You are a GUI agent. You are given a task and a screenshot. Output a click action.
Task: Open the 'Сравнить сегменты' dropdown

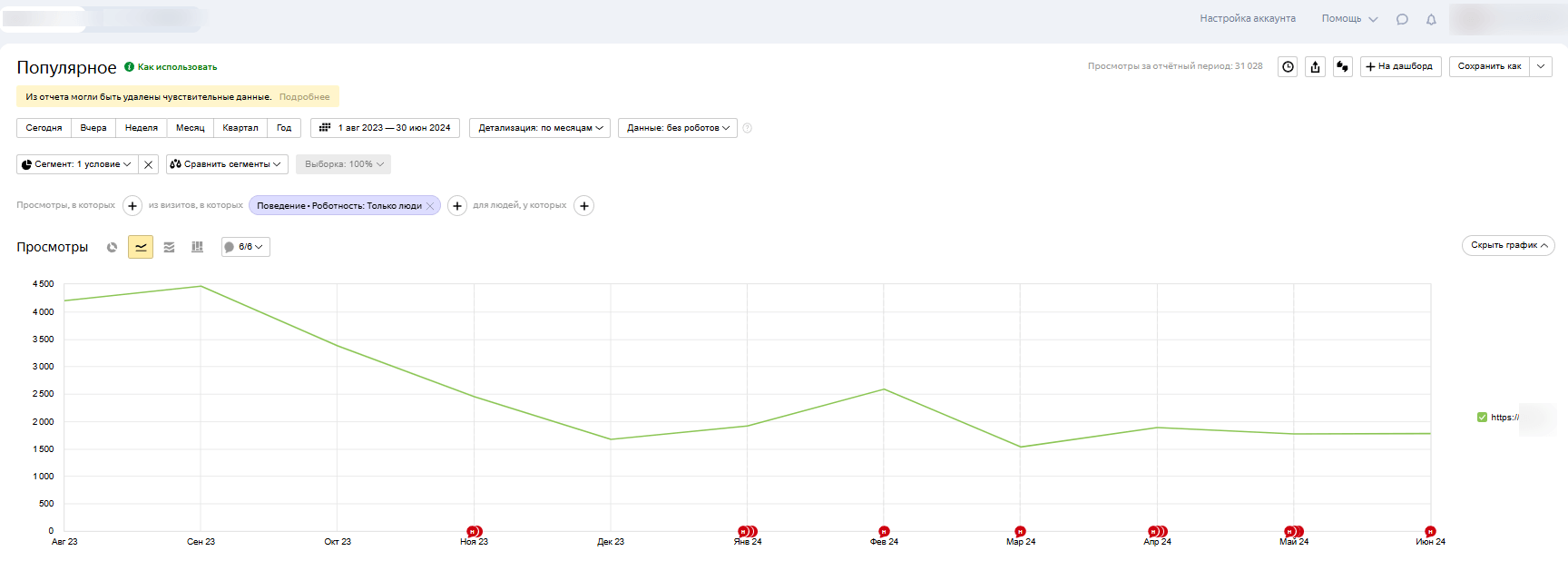(x=227, y=164)
